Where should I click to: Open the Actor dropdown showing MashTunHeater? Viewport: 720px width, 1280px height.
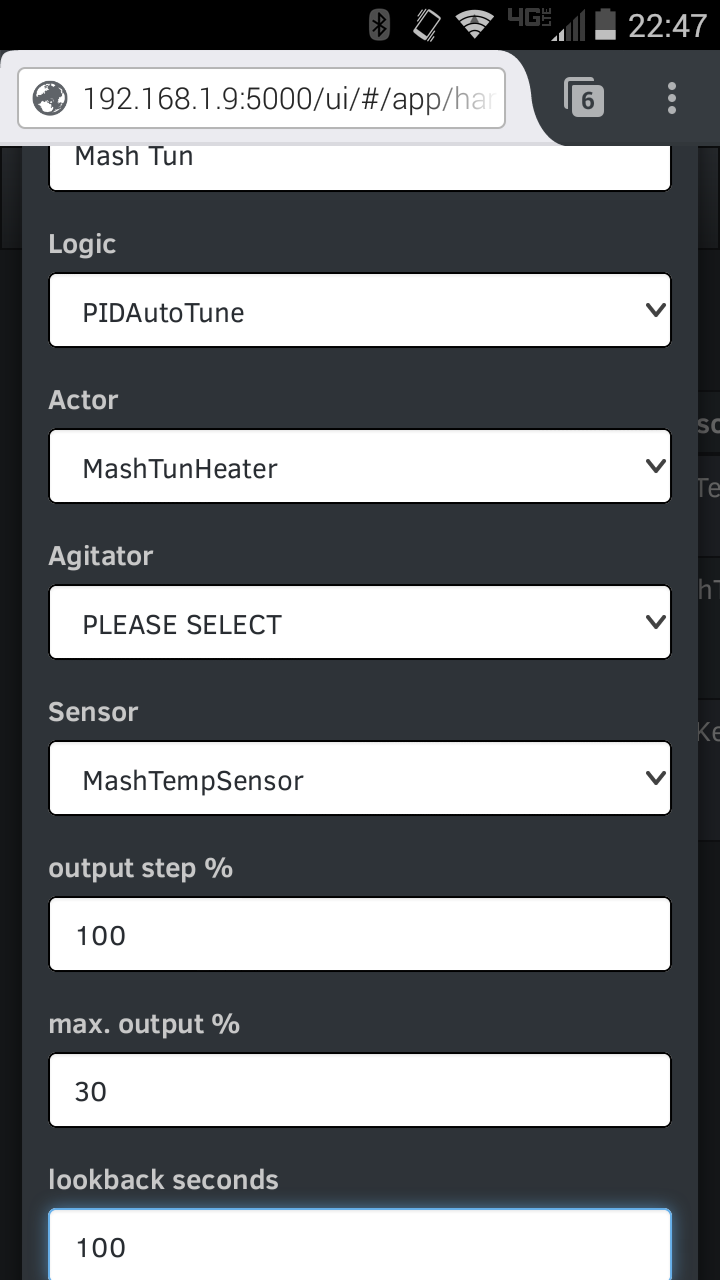[360, 467]
